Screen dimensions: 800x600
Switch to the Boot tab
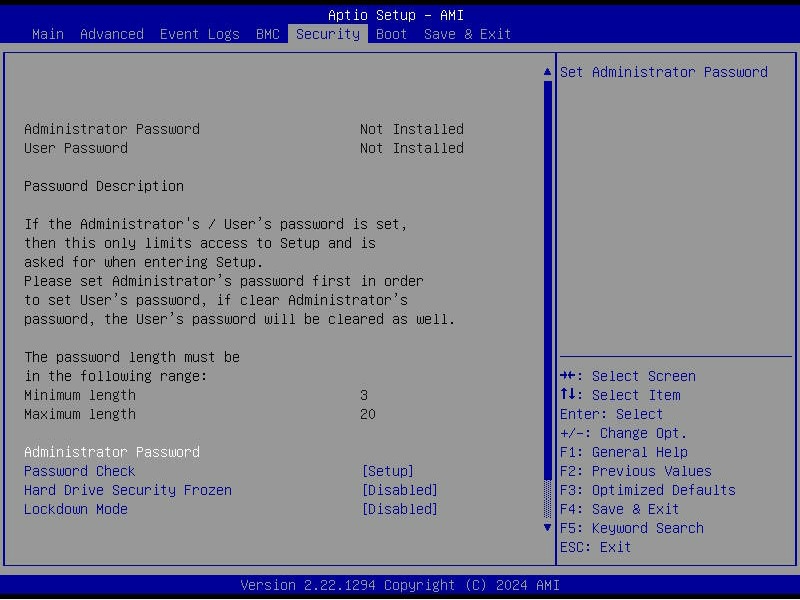391,33
